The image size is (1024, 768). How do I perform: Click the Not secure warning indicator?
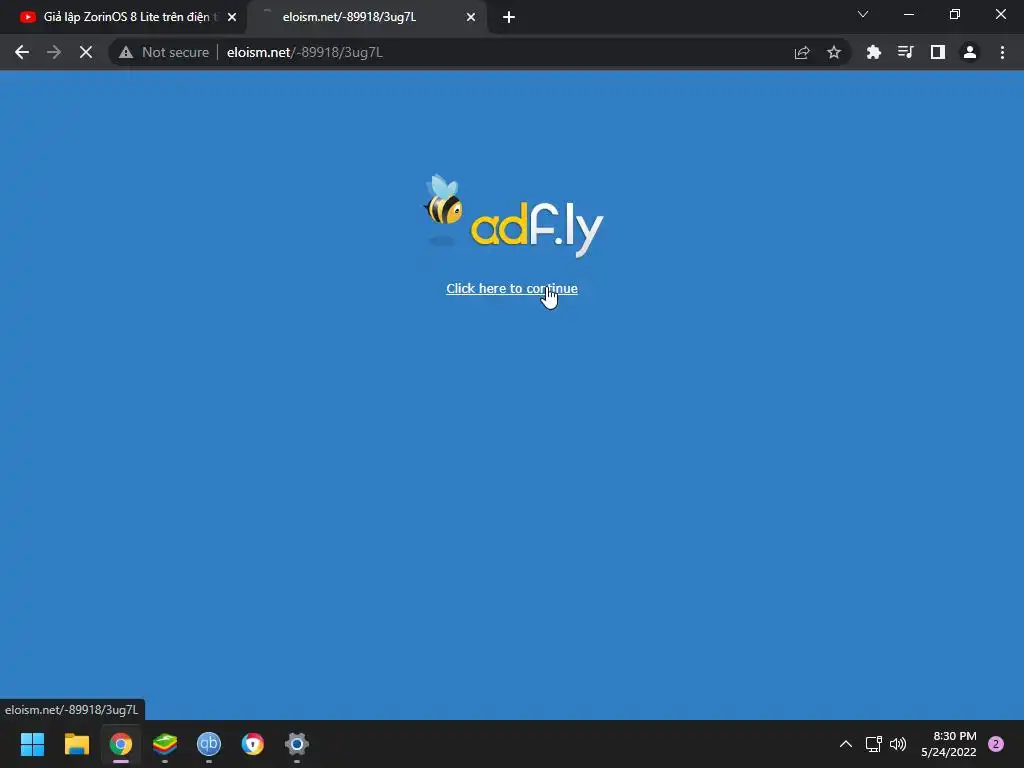coord(164,52)
